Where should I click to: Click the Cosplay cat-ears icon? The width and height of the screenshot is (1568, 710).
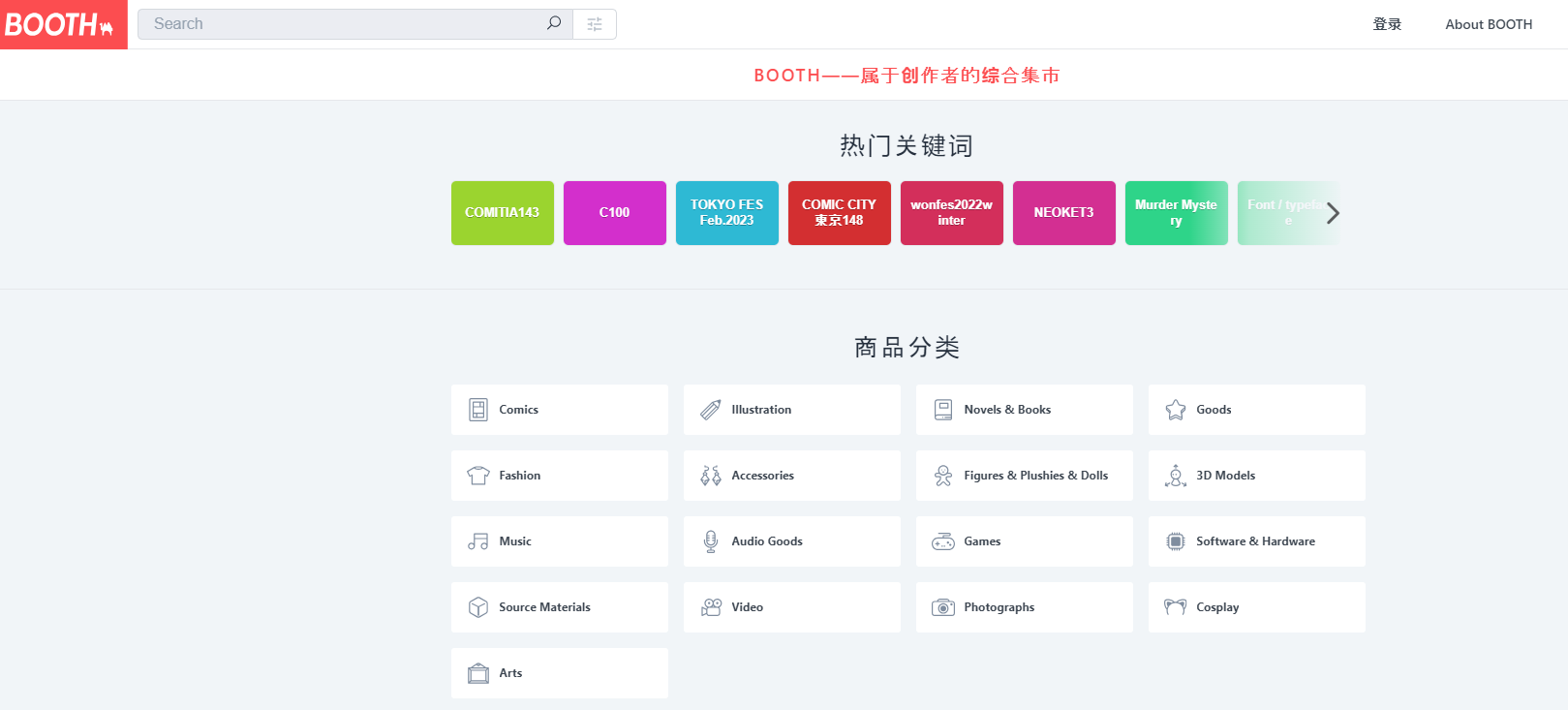[1176, 607]
